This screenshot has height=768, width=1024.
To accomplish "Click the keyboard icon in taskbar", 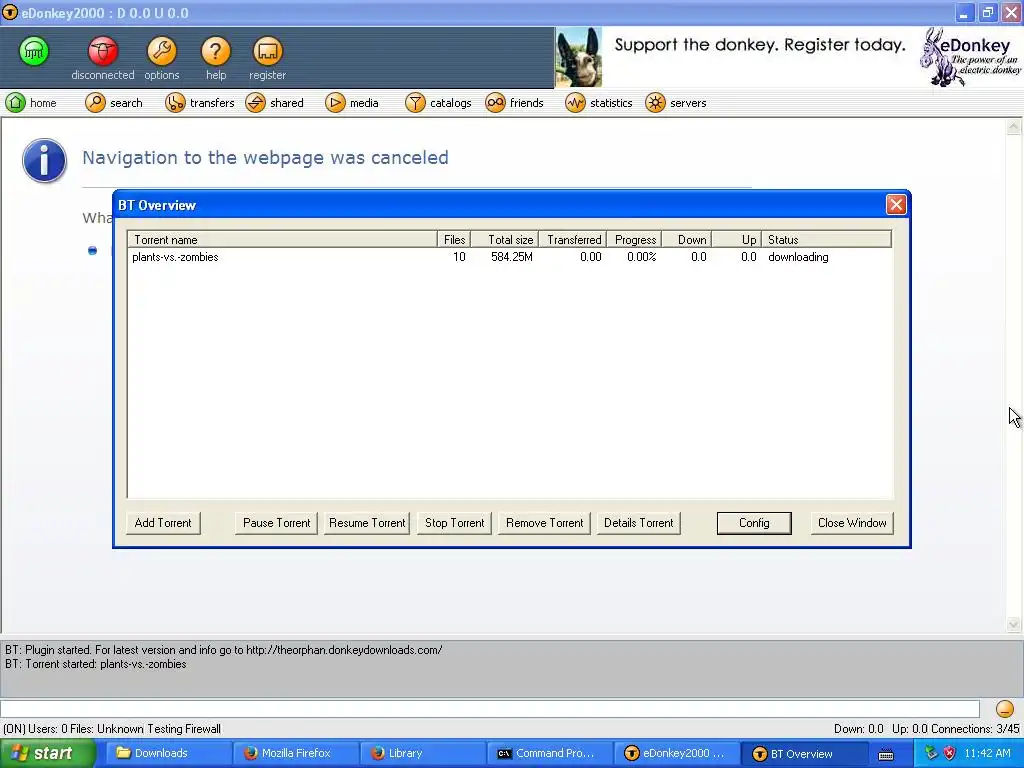I will [x=886, y=754].
